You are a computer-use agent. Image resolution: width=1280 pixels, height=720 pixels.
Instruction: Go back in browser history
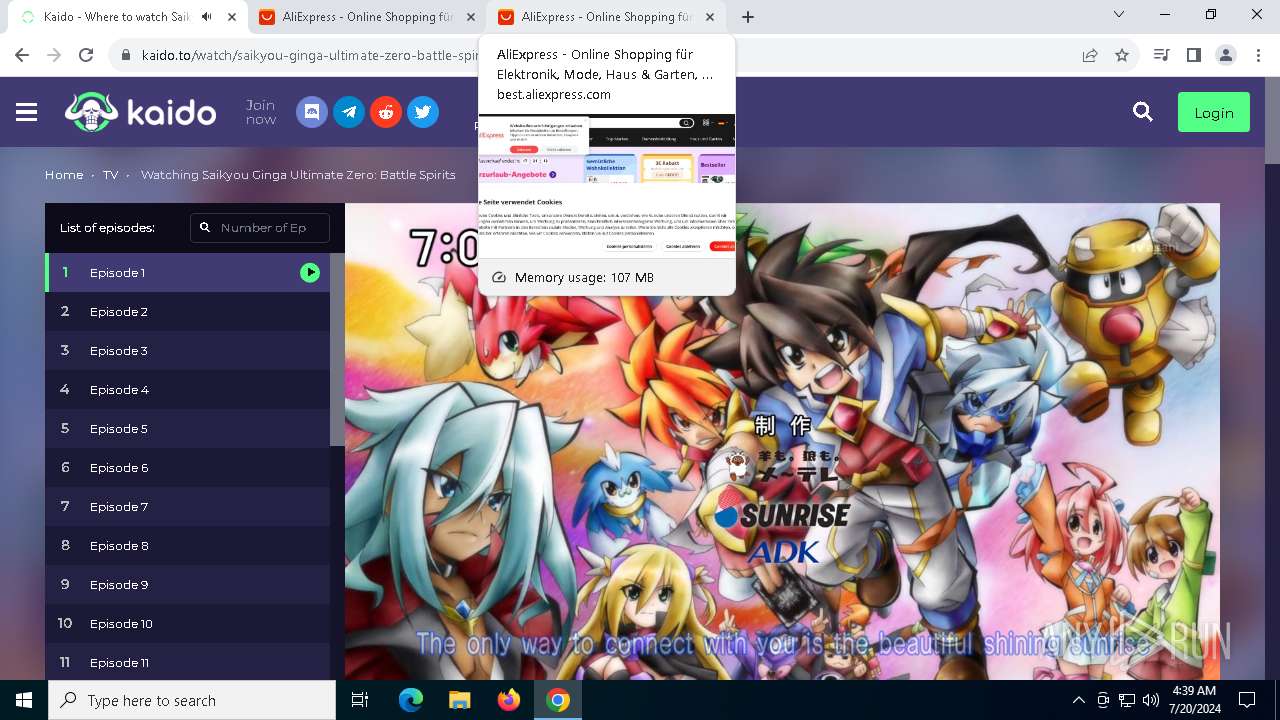click(22, 55)
